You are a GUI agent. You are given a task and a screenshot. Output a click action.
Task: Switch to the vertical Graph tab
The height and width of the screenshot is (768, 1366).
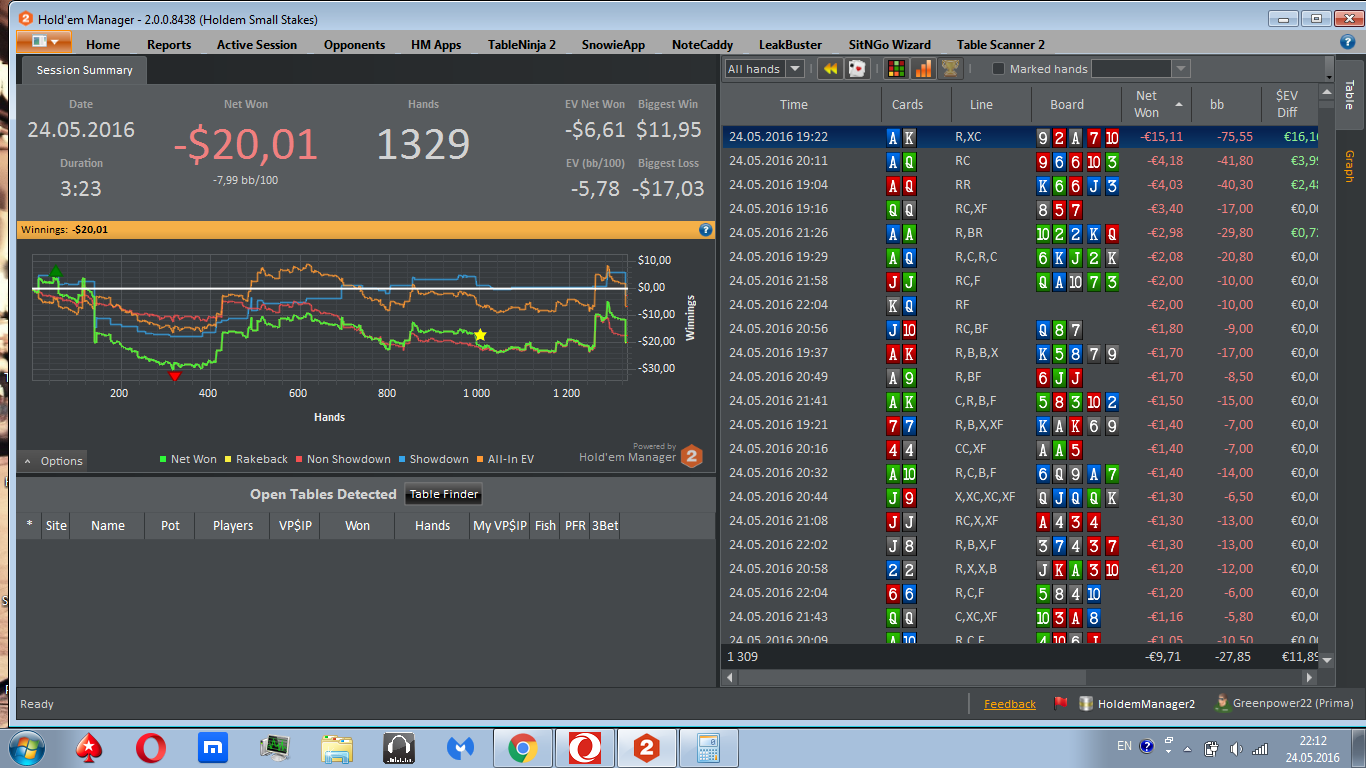[1348, 166]
